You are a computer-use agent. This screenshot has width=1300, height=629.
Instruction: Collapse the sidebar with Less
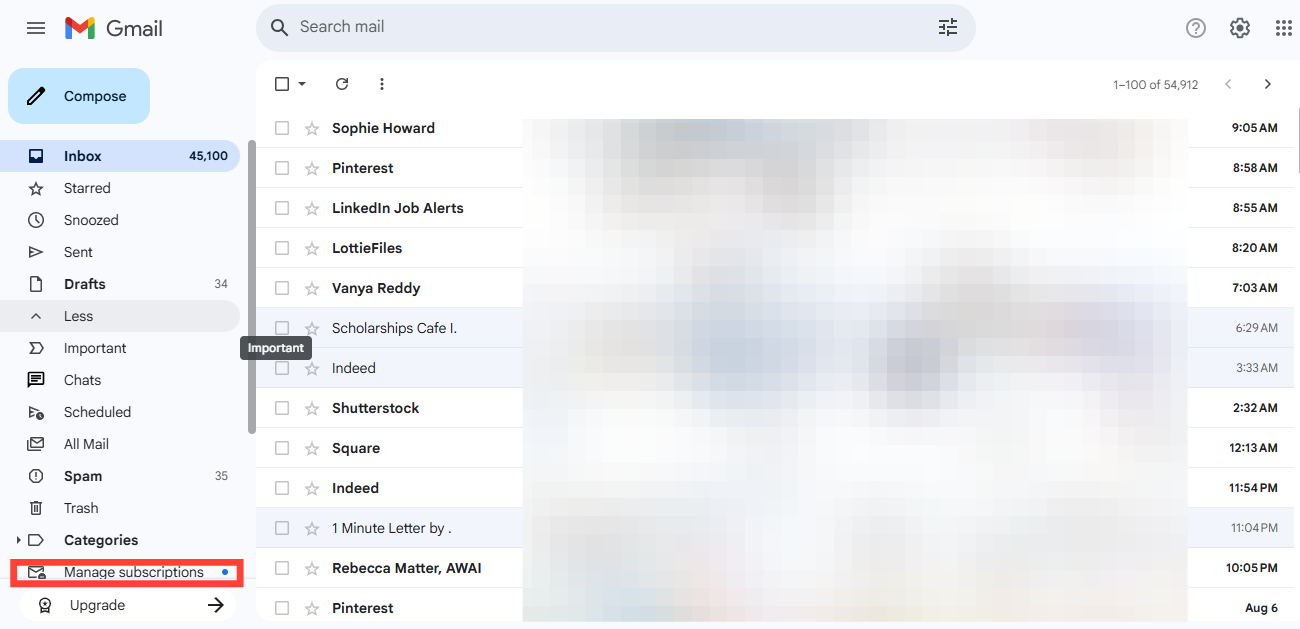pyautogui.click(x=78, y=316)
